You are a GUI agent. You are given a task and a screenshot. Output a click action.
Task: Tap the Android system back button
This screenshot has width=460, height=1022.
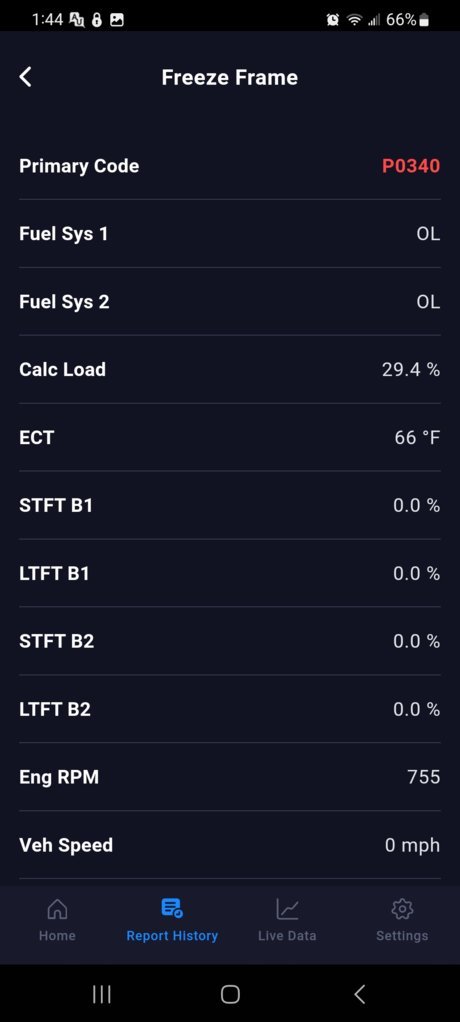(358, 994)
